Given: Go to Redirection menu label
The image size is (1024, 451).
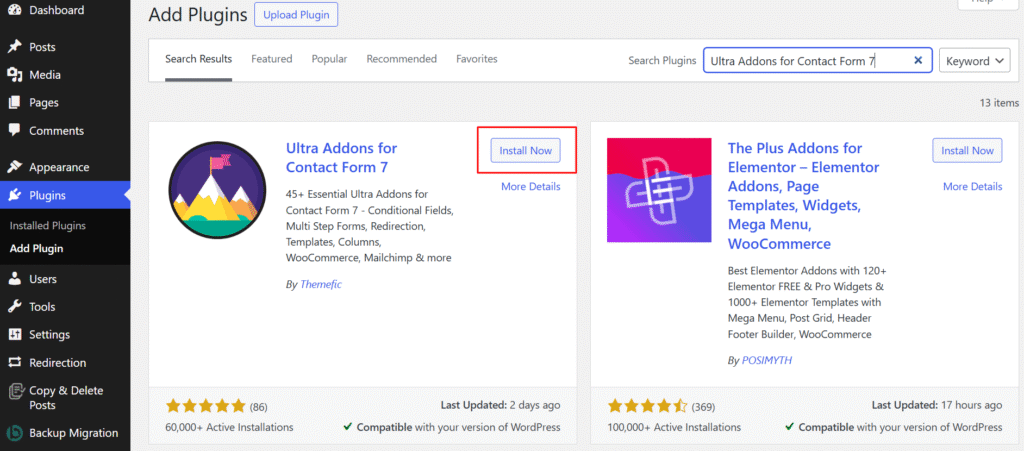Looking at the screenshot, I should pos(57,363).
